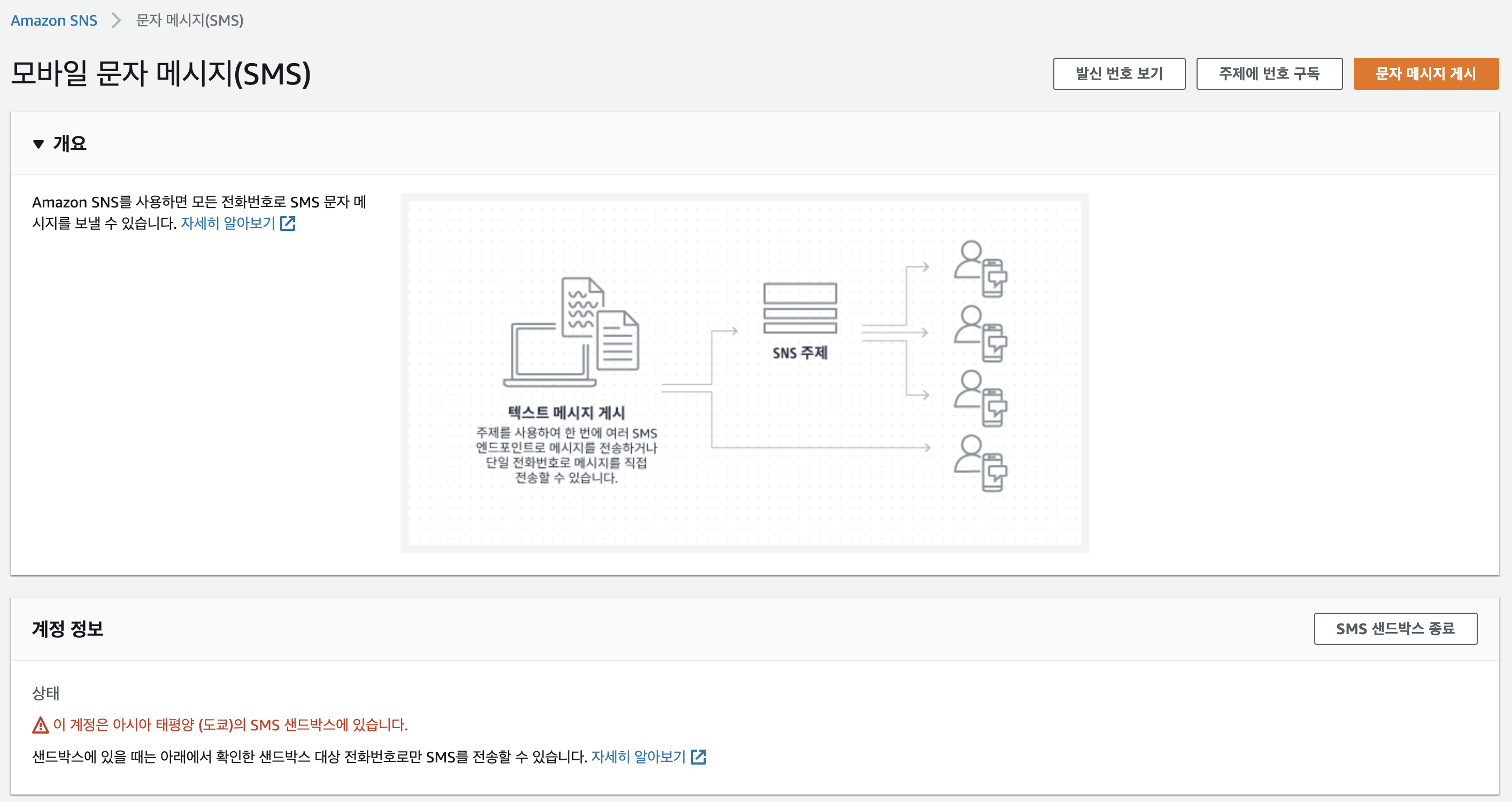1512x802 pixels.
Task: Click the Amazon SNS breadcrumb link
Action: [54, 20]
